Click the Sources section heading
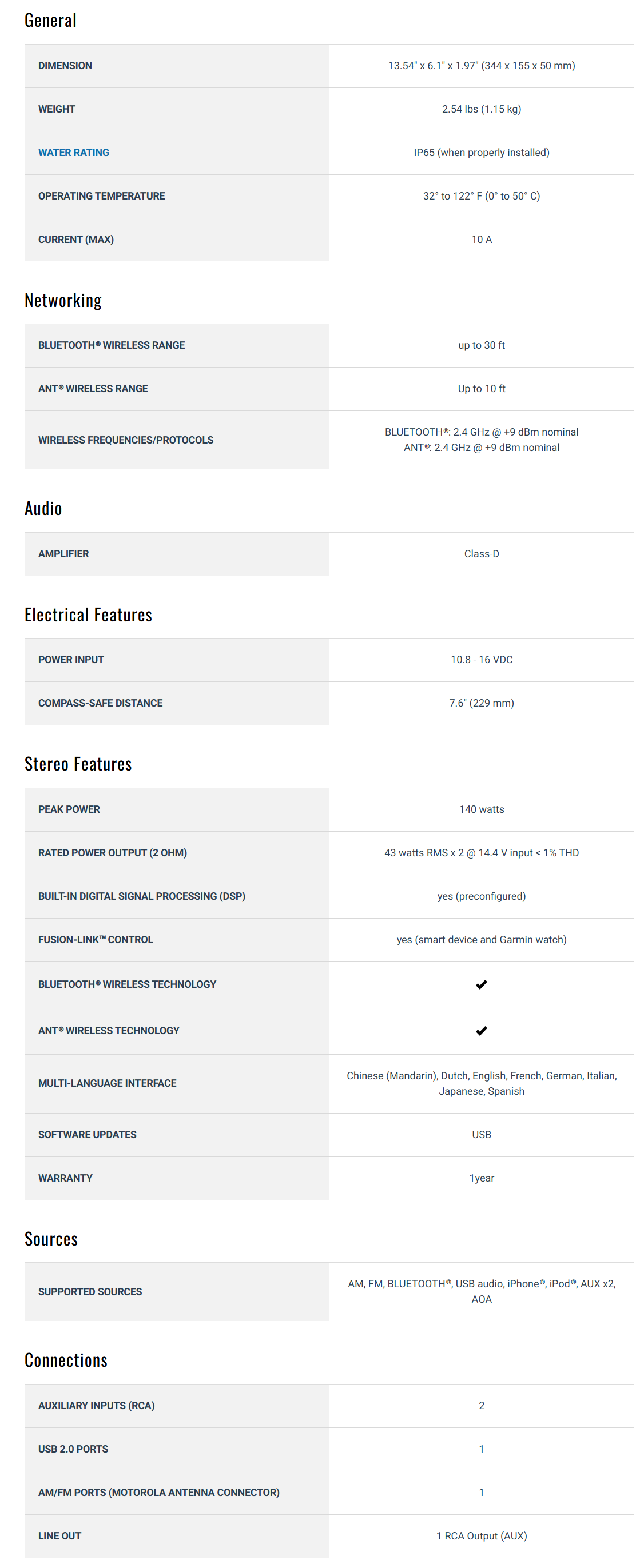 (51, 1239)
